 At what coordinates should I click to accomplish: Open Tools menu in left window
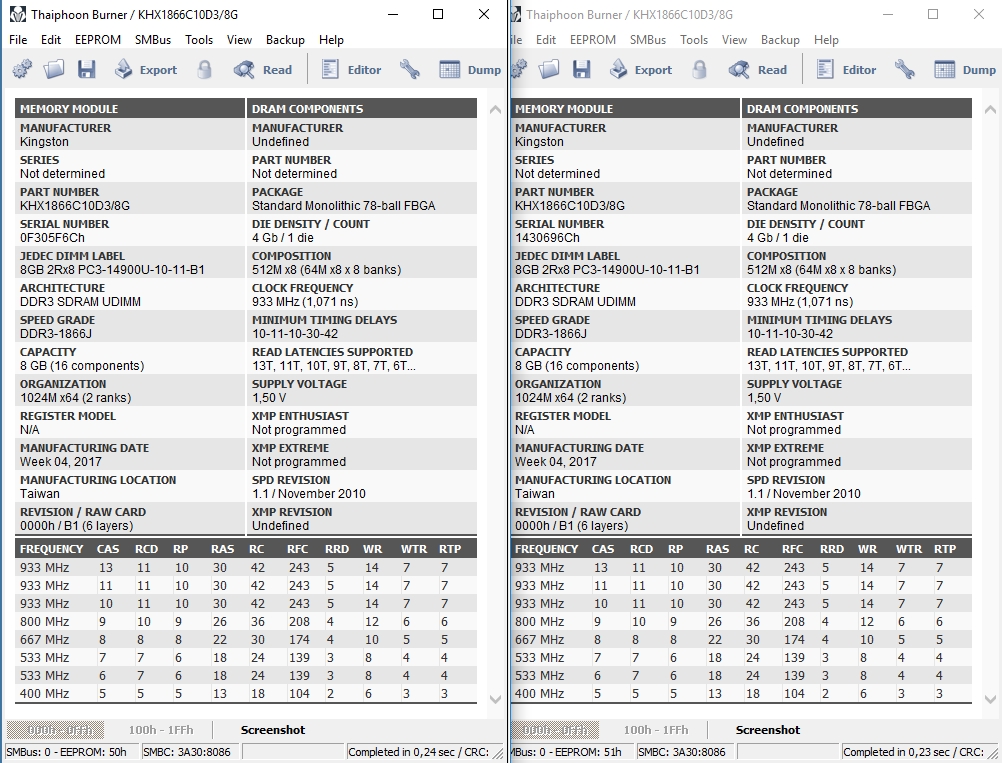click(x=199, y=40)
